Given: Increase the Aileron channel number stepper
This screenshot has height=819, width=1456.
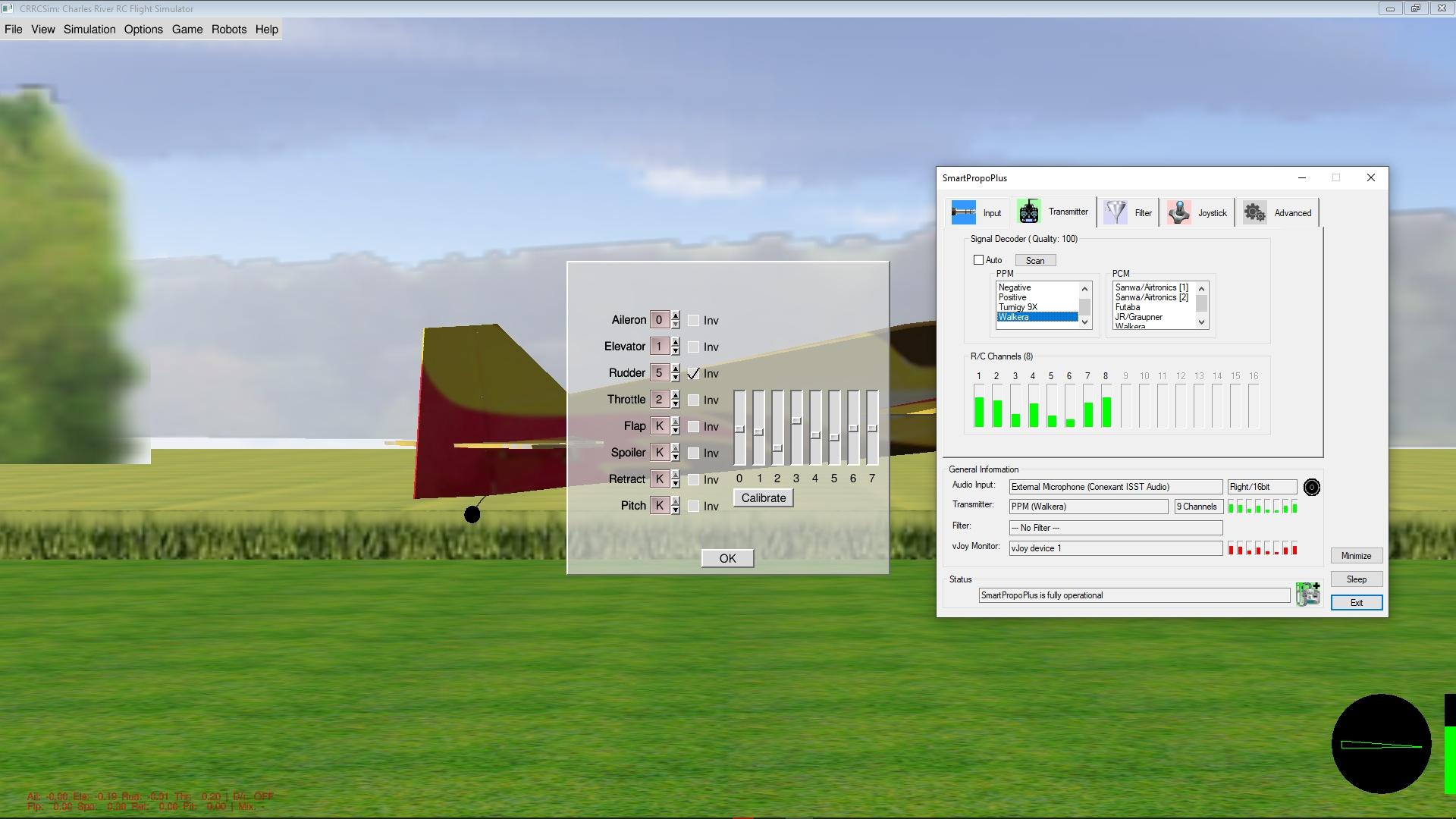Looking at the screenshot, I should [x=675, y=315].
